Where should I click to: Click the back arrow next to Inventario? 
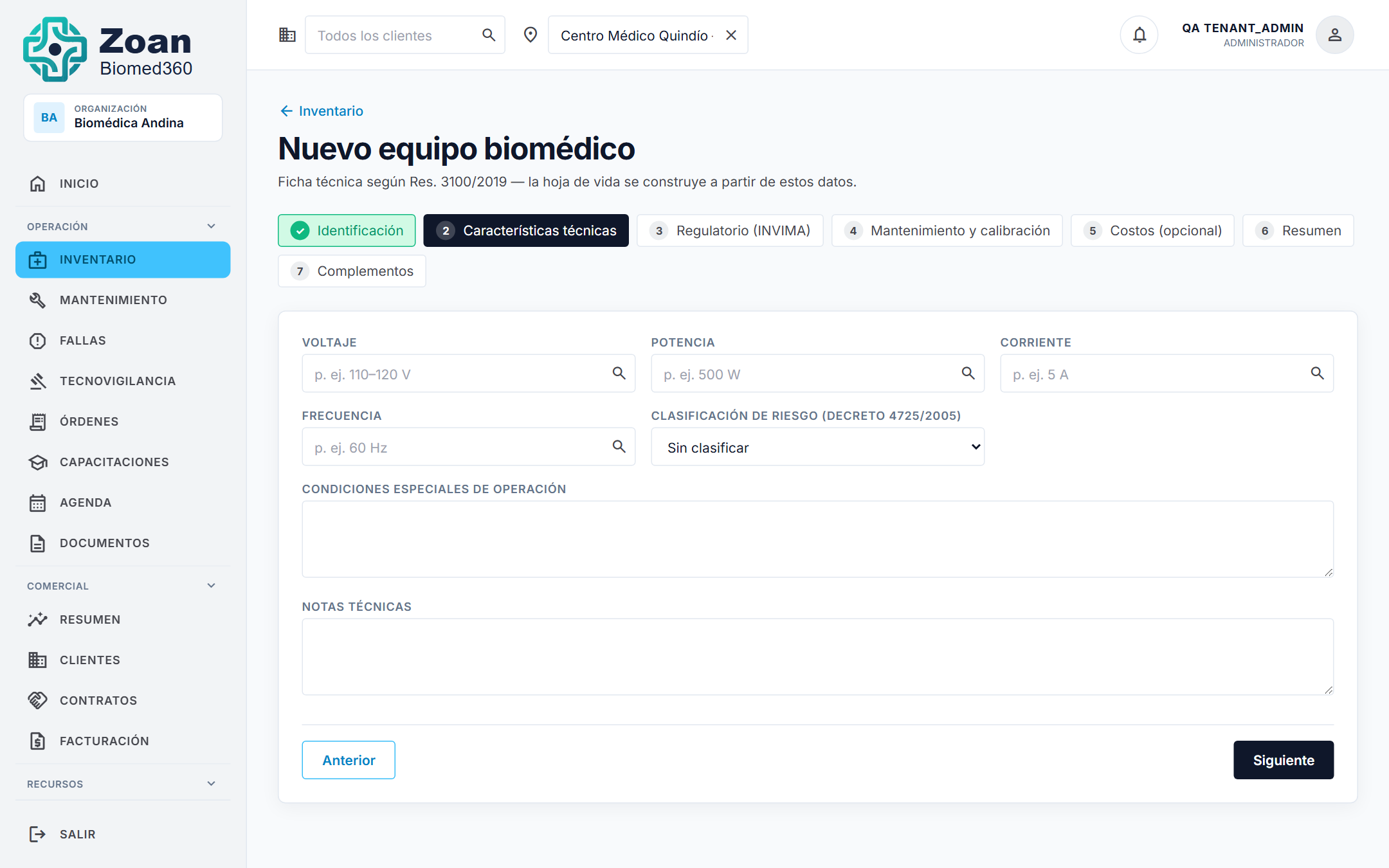click(287, 111)
